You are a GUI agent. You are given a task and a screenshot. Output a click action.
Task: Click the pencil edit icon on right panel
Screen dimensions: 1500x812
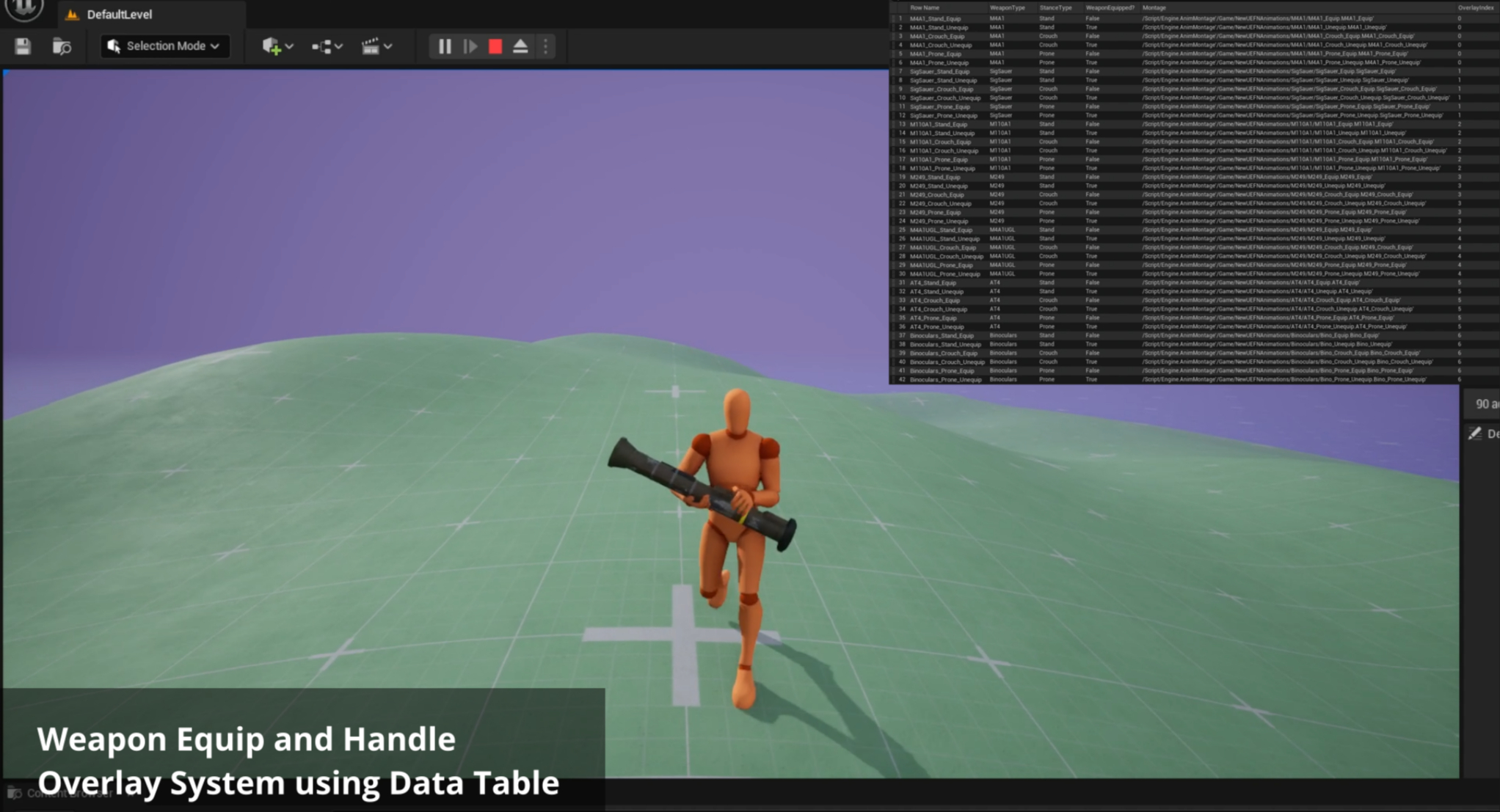tap(1475, 434)
